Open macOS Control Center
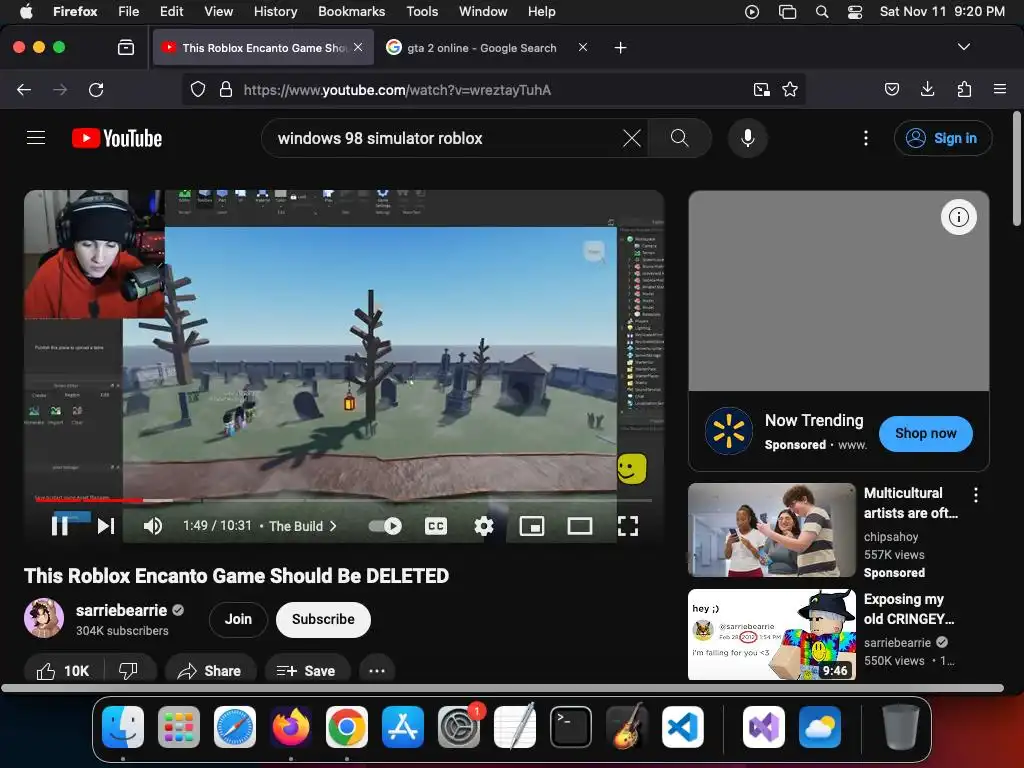This screenshot has width=1024, height=768. coord(854,12)
